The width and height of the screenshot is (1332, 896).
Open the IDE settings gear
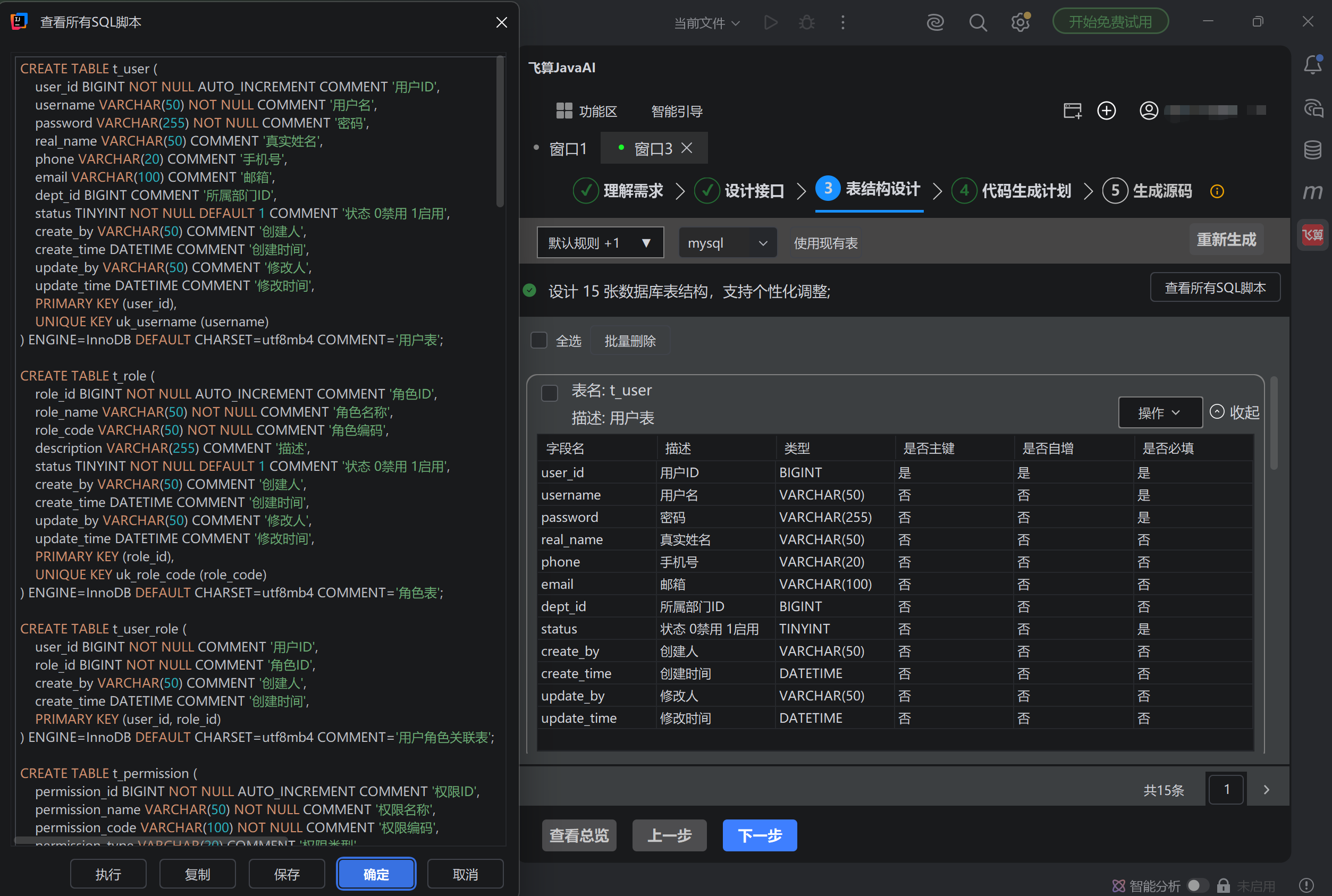click(1021, 22)
